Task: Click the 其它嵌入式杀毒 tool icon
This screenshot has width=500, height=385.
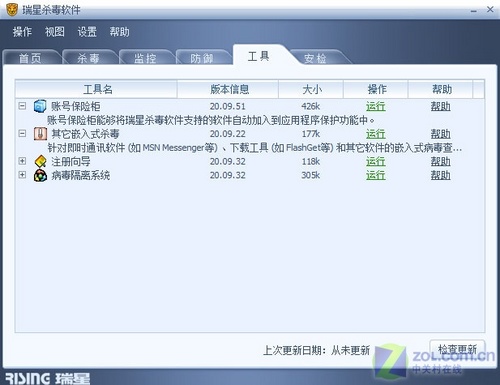Action: 40,134
